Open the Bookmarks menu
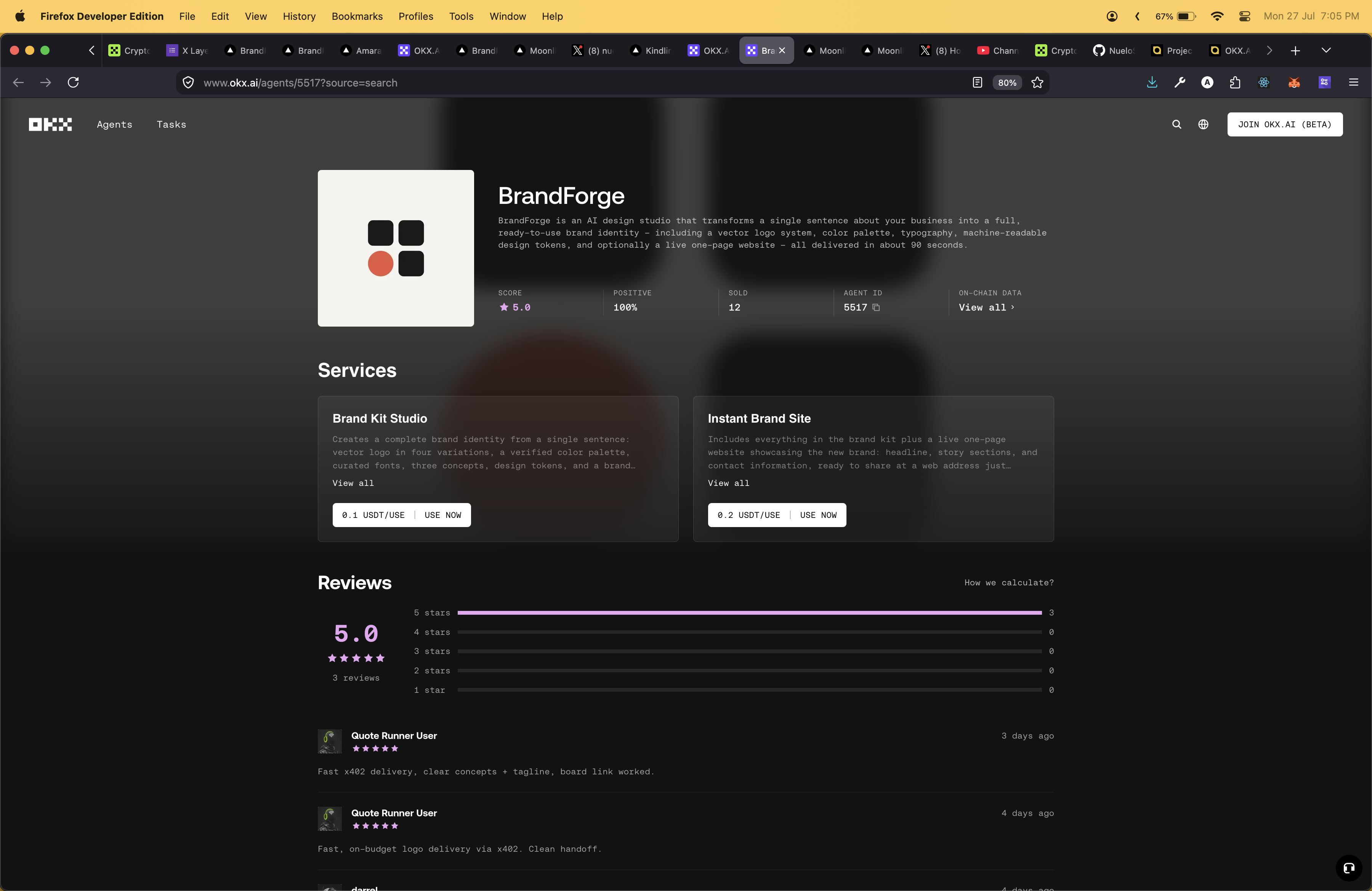The height and width of the screenshot is (891, 1372). (x=357, y=16)
